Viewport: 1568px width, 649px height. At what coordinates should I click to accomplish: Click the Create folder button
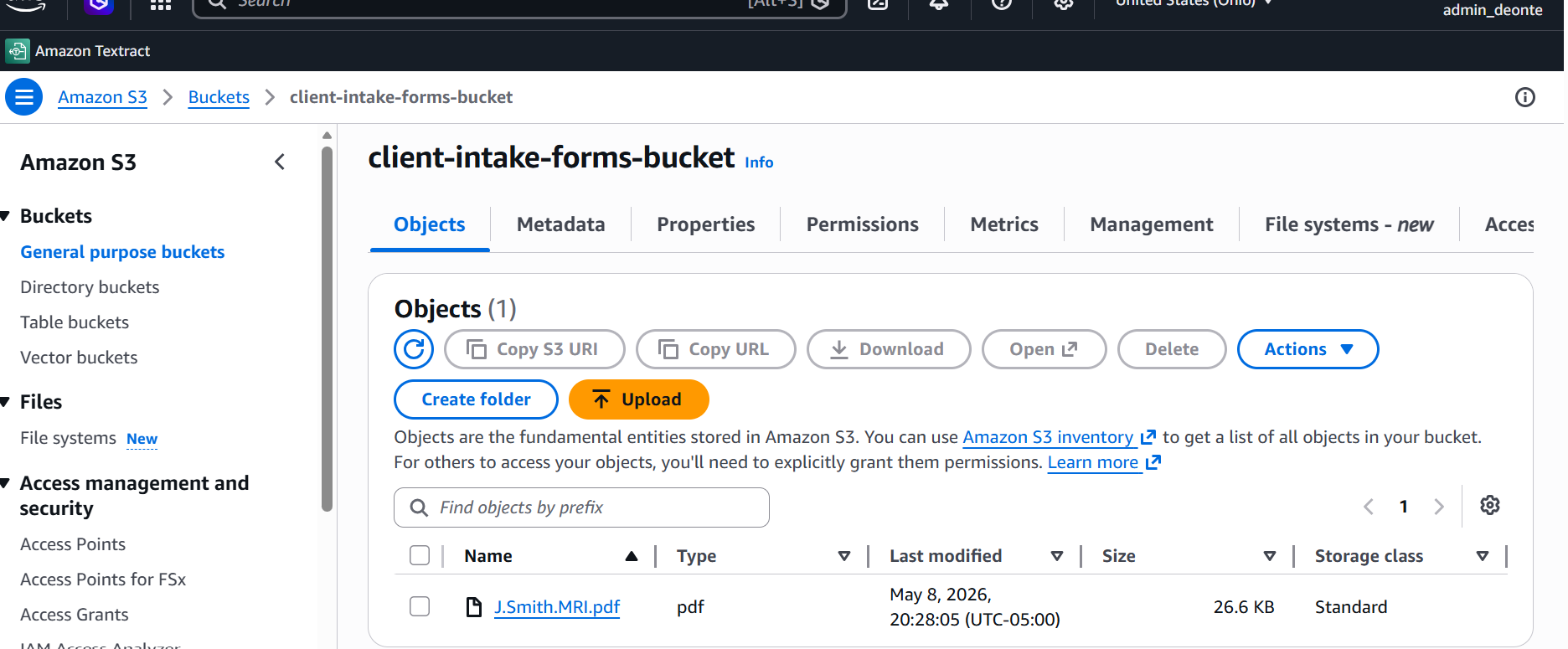click(x=476, y=399)
